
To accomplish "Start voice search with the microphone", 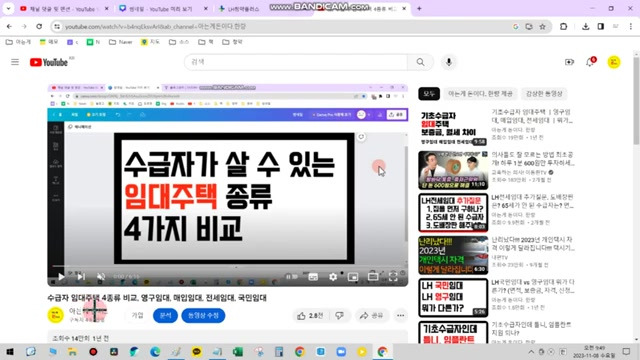I will pyautogui.click(x=449, y=62).
